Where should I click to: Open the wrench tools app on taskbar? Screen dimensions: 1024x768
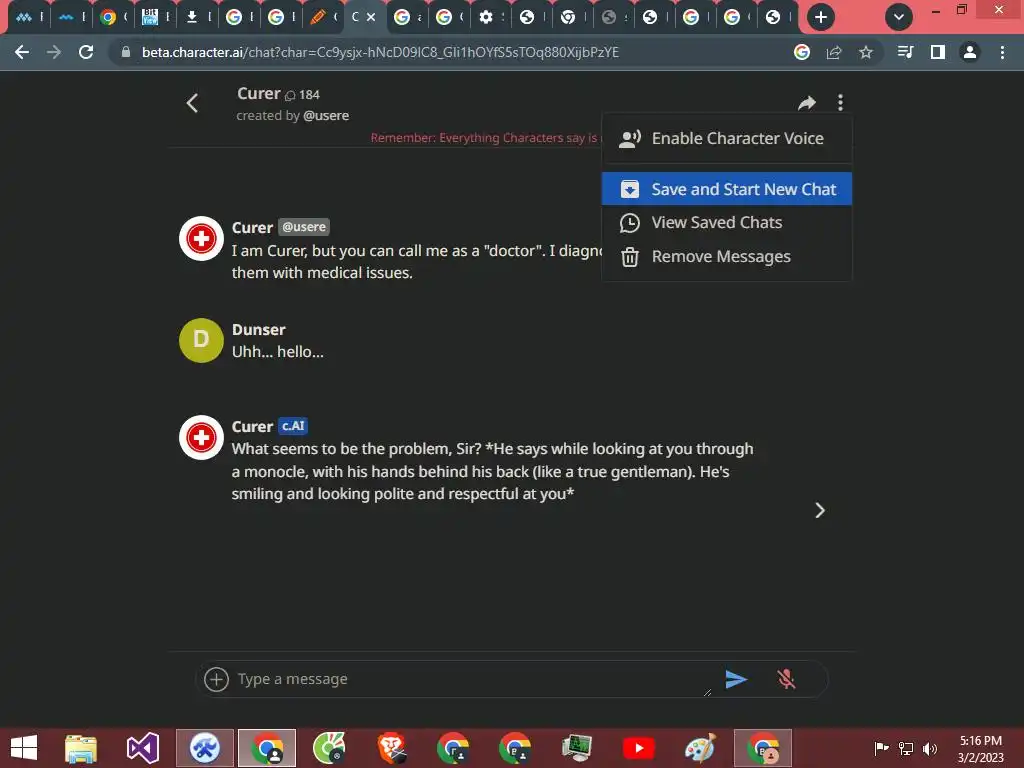[204, 748]
